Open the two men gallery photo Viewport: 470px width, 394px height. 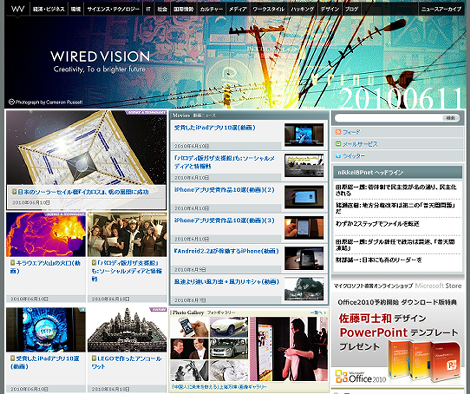pos(189,349)
